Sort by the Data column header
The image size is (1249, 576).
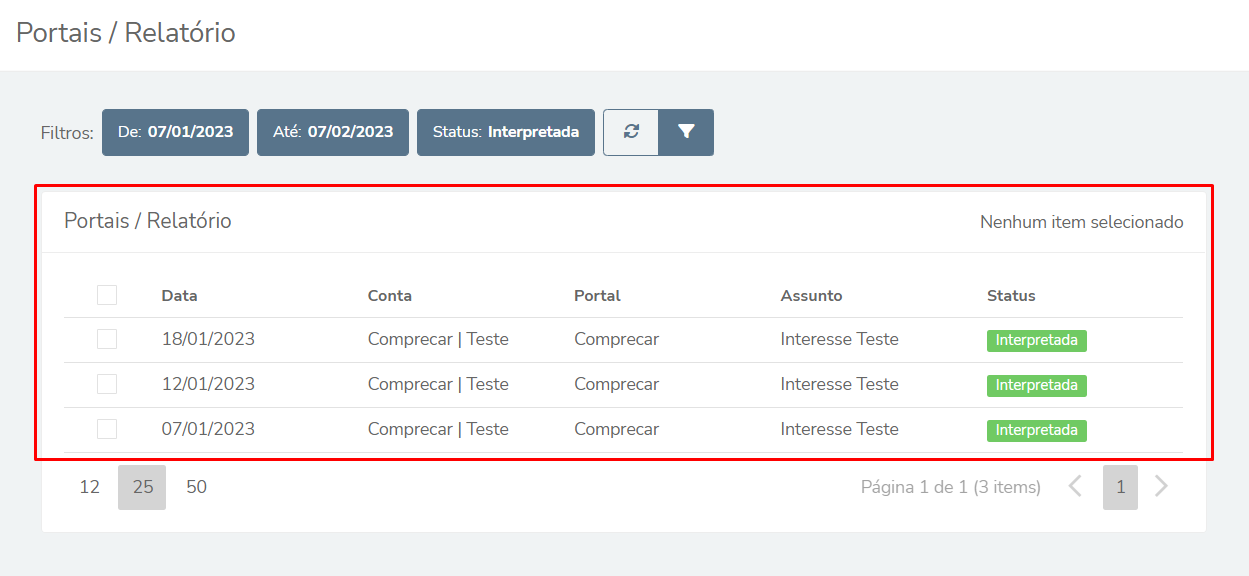click(180, 296)
